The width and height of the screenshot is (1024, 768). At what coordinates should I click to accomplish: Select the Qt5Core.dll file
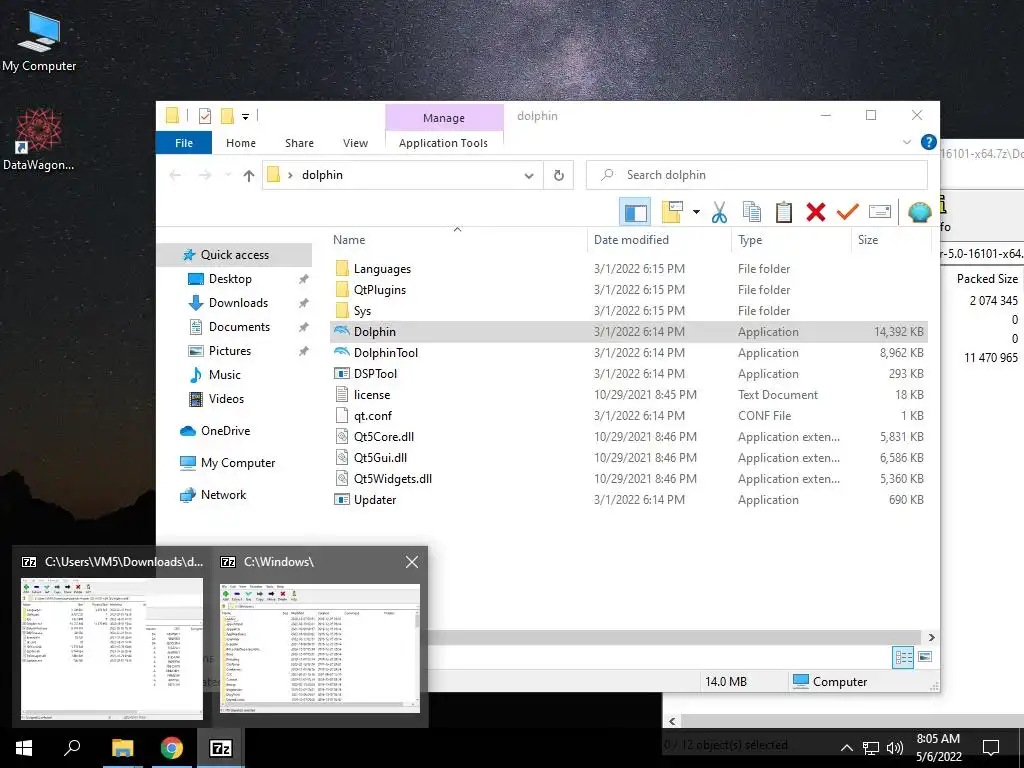pos(629,437)
